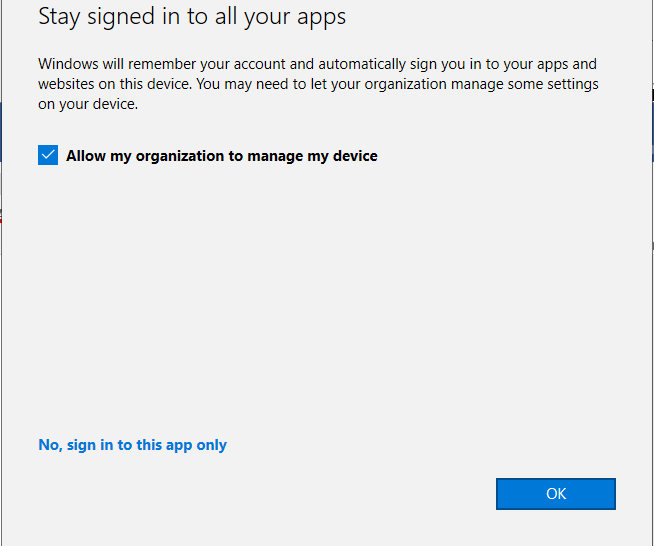Viewport: 654px width, 546px height.
Task: Uncheck Allow my organization to manage my device
Action: pyautogui.click(x=48, y=155)
